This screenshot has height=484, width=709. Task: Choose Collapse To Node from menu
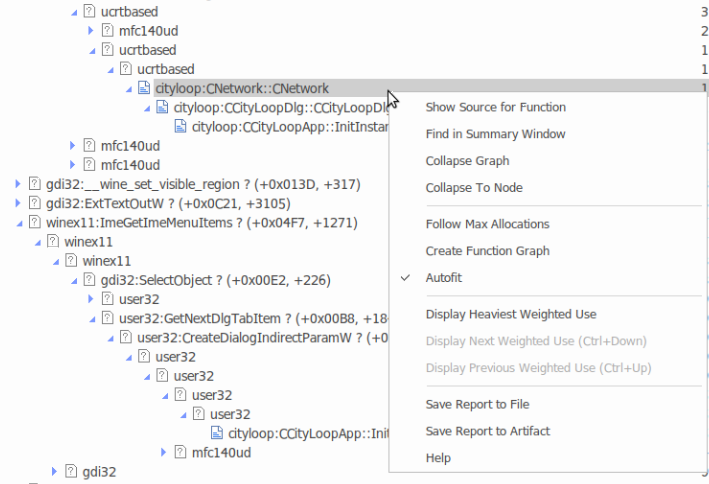coord(473,188)
